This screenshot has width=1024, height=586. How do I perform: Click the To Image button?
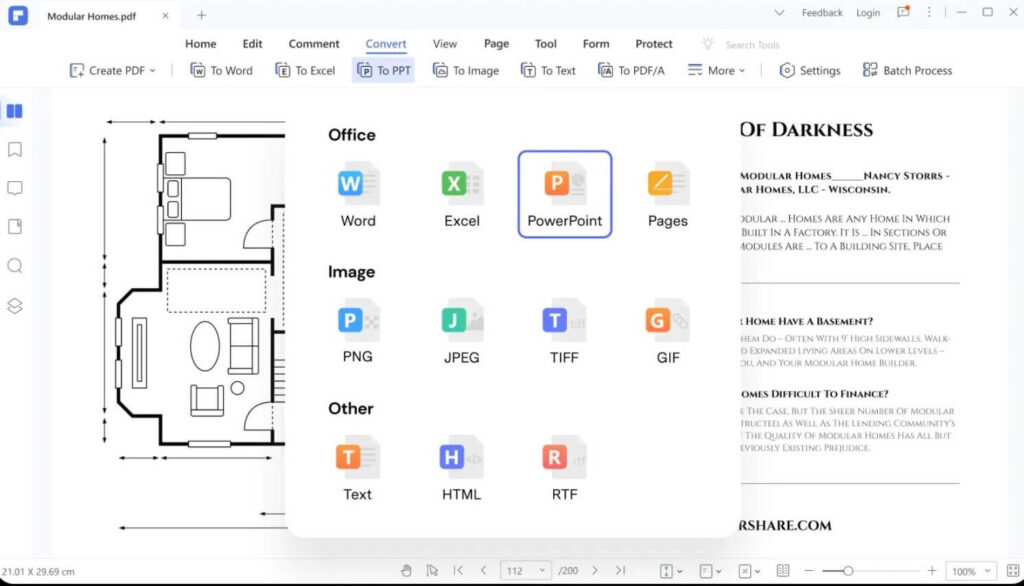tap(466, 71)
